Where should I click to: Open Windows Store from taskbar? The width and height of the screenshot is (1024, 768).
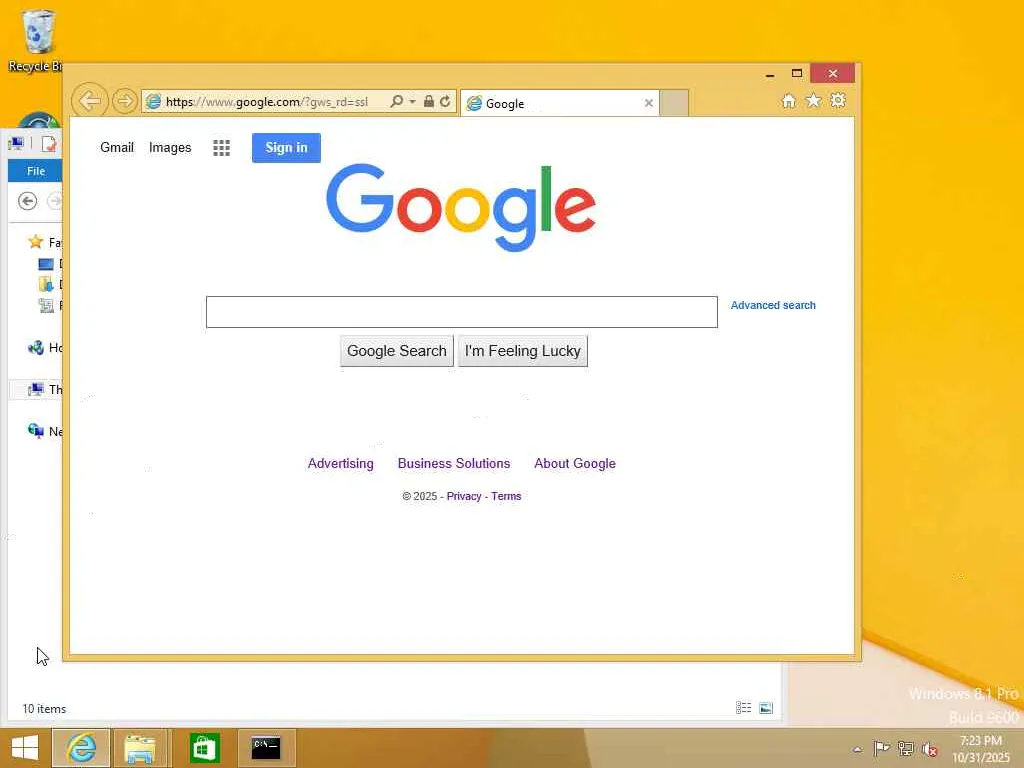[204, 748]
